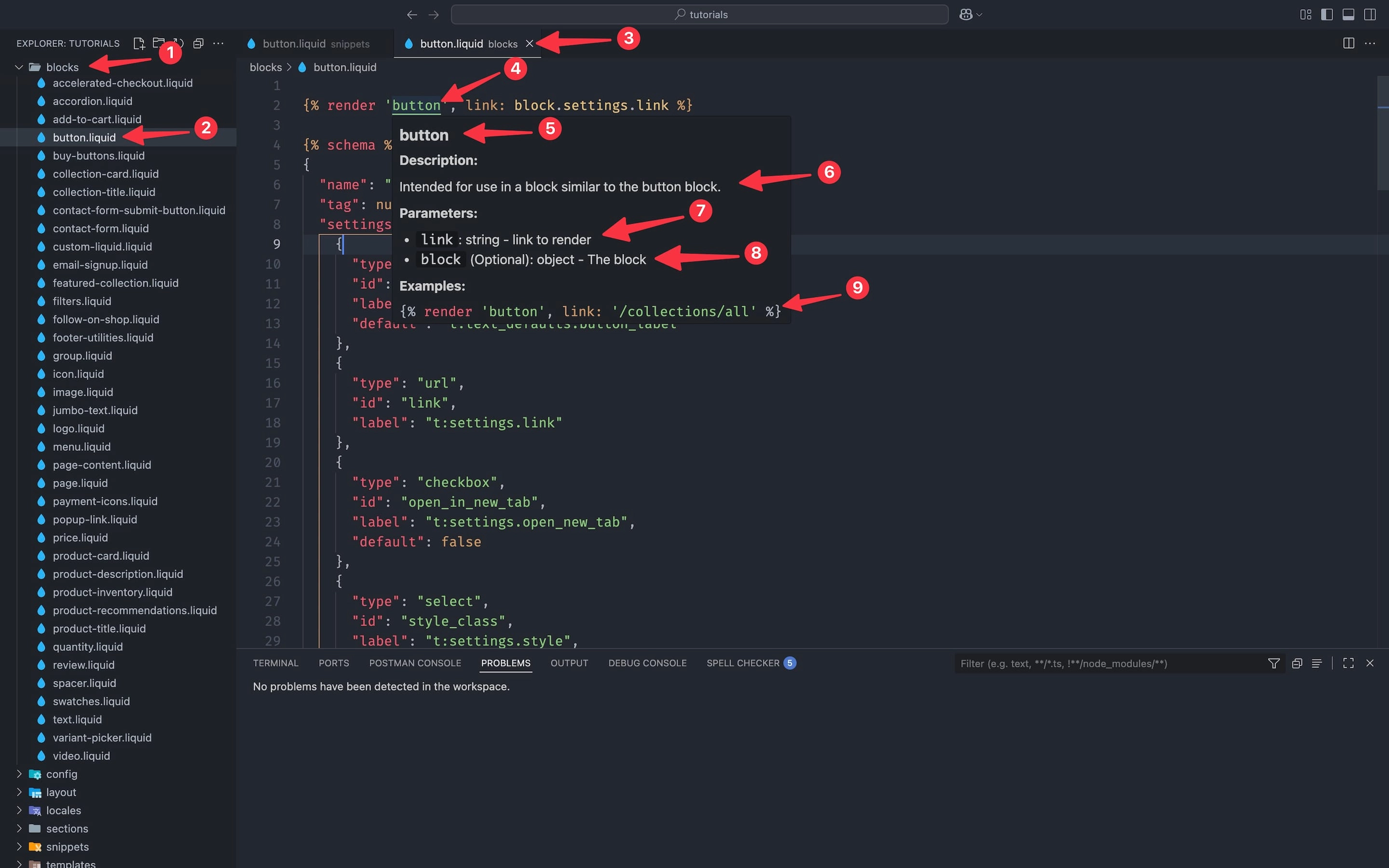Viewport: 1389px width, 868px height.
Task: Open the Copilot icon menu
Action: pos(970,15)
